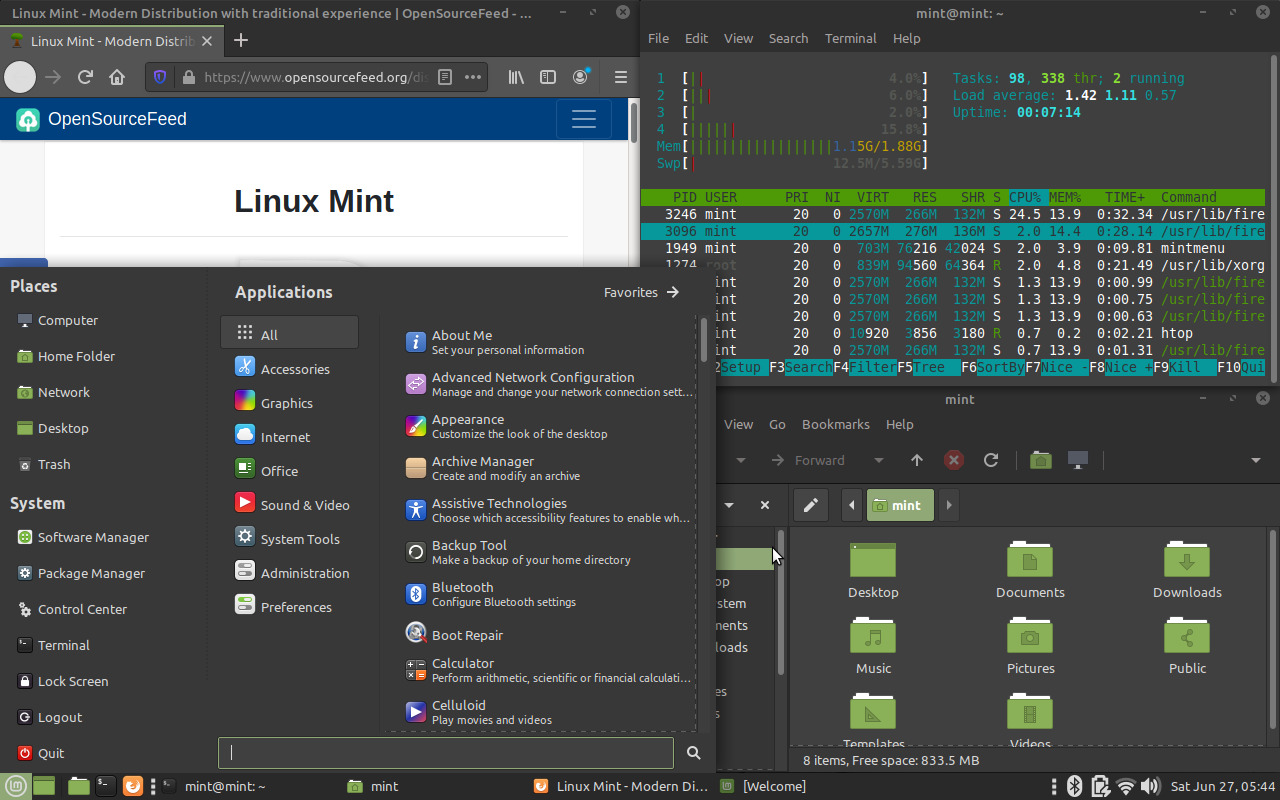
Task: Open the Search menu in the terminal
Action: [x=788, y=38]
